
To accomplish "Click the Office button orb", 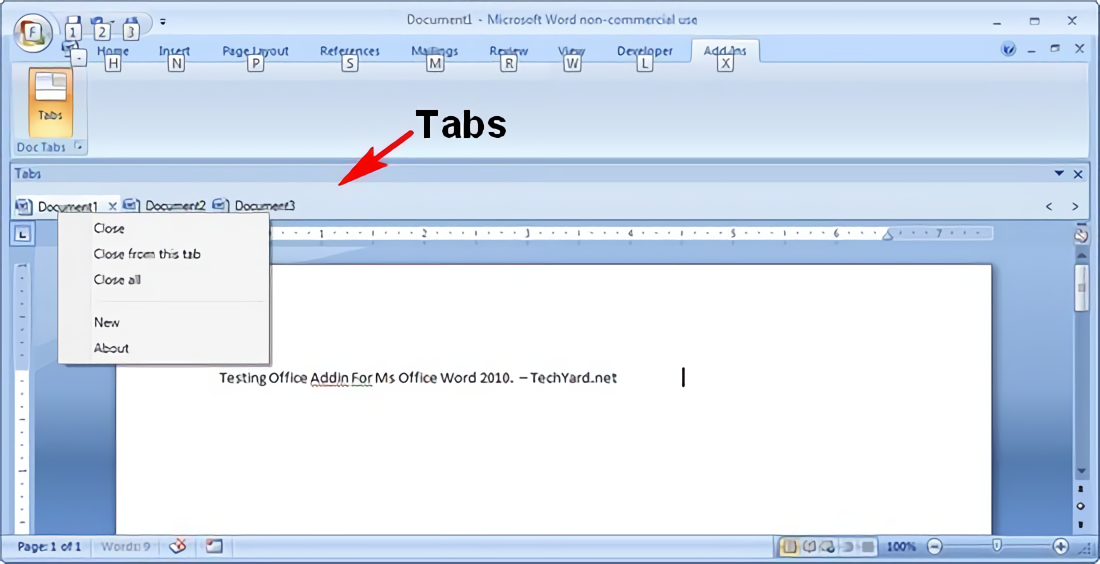I will 32,30.
